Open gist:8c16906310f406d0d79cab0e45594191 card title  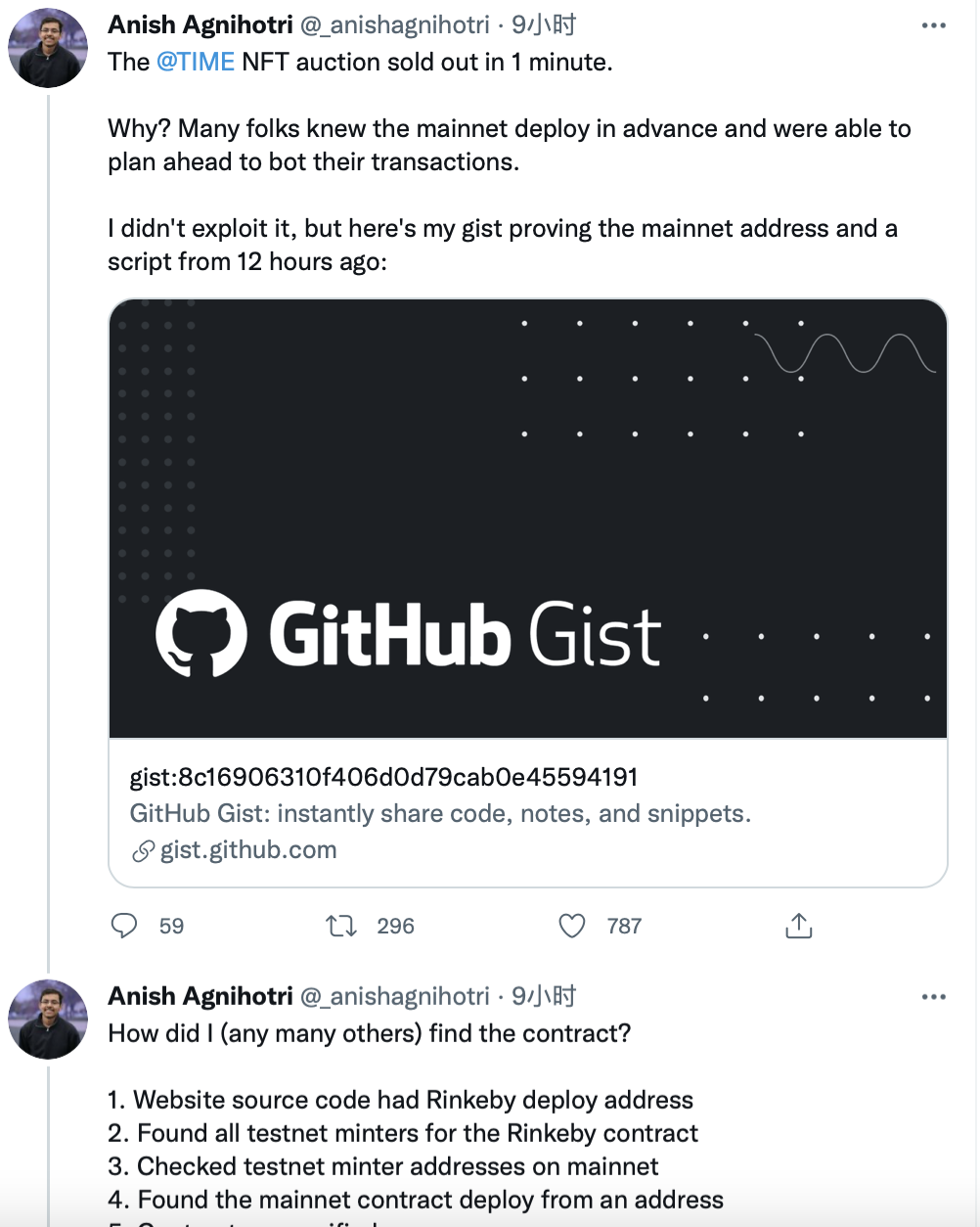[x=384, y=777]
